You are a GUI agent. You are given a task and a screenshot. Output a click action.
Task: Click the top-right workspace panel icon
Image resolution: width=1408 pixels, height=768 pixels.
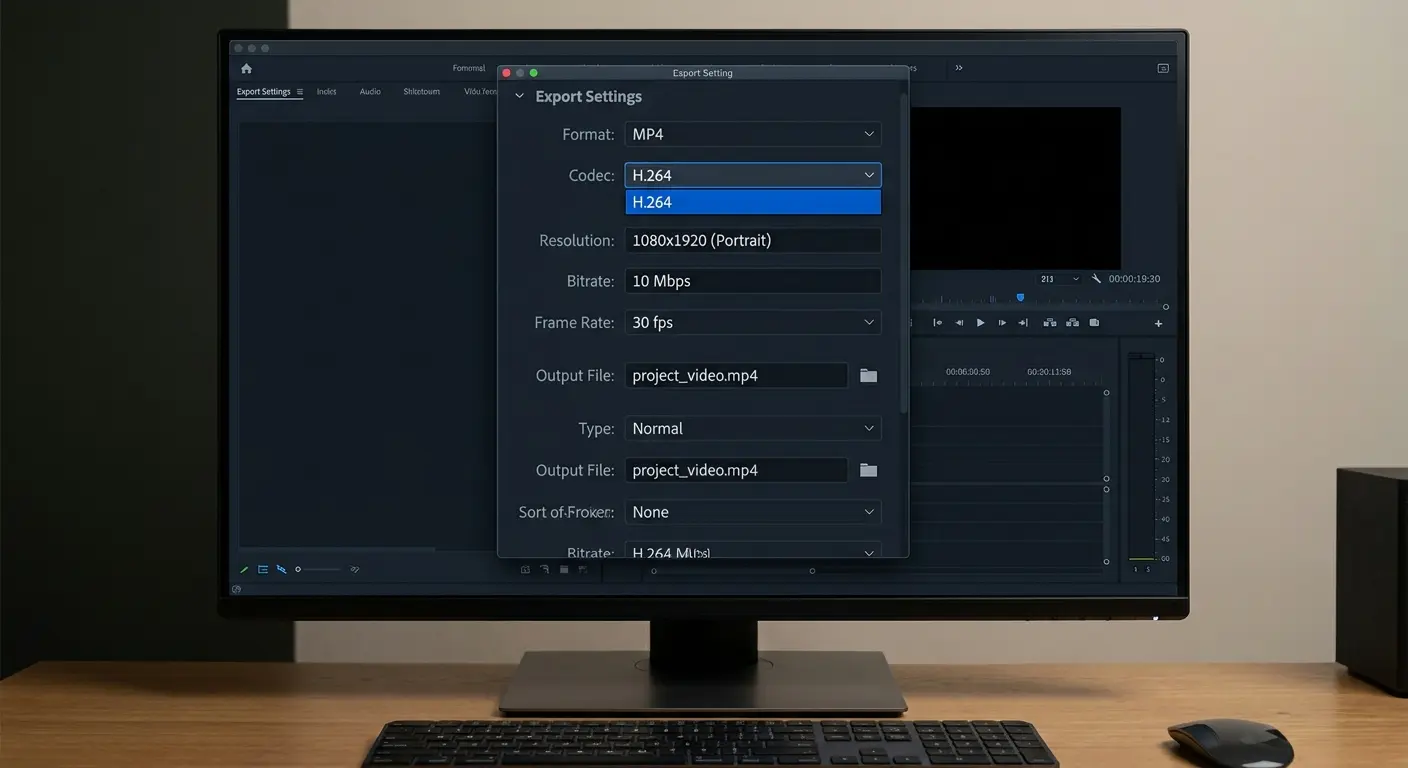click(x=1163, y=68)
